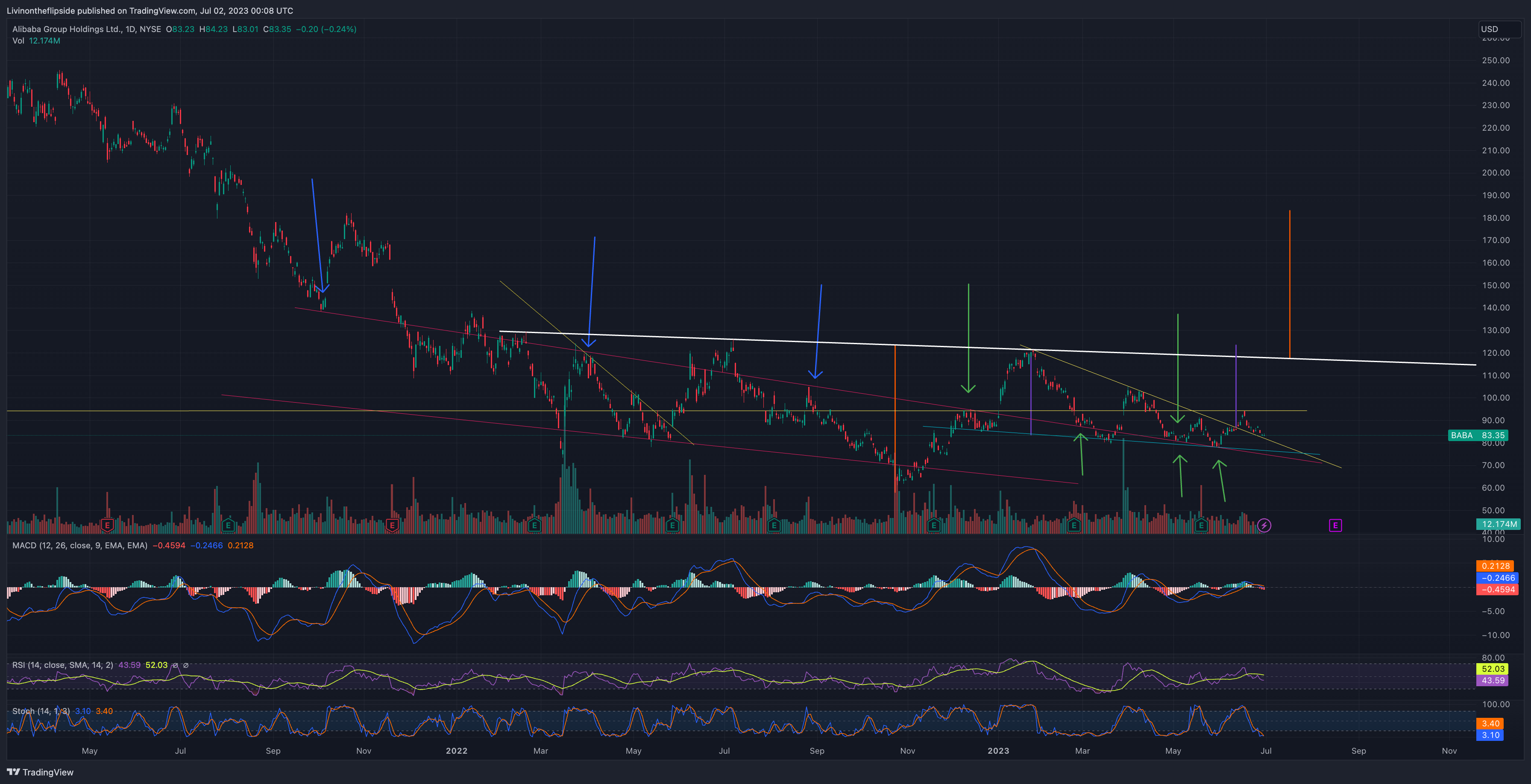Click the O83.23 open value in the header

click(180, 29)
